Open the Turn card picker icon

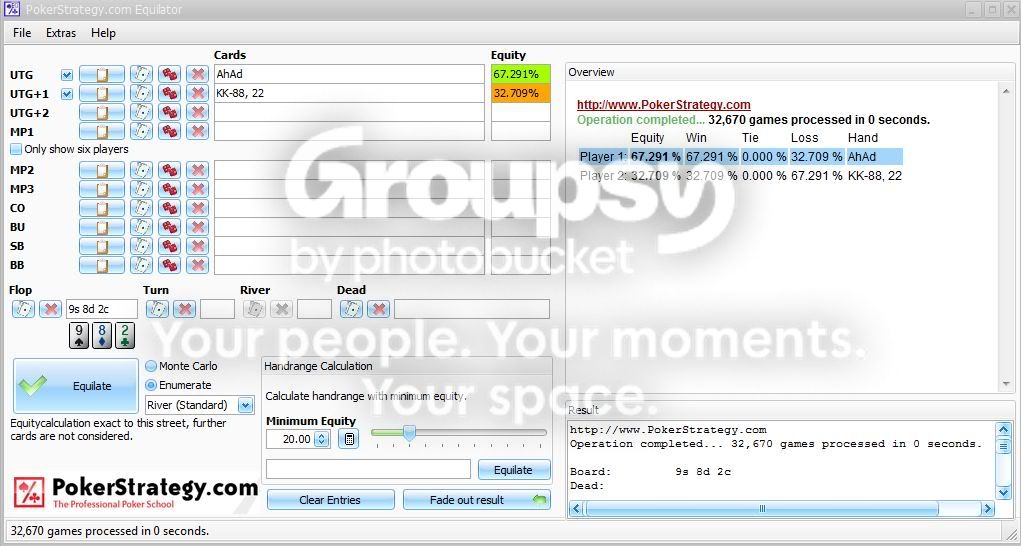tap(158, 309)
